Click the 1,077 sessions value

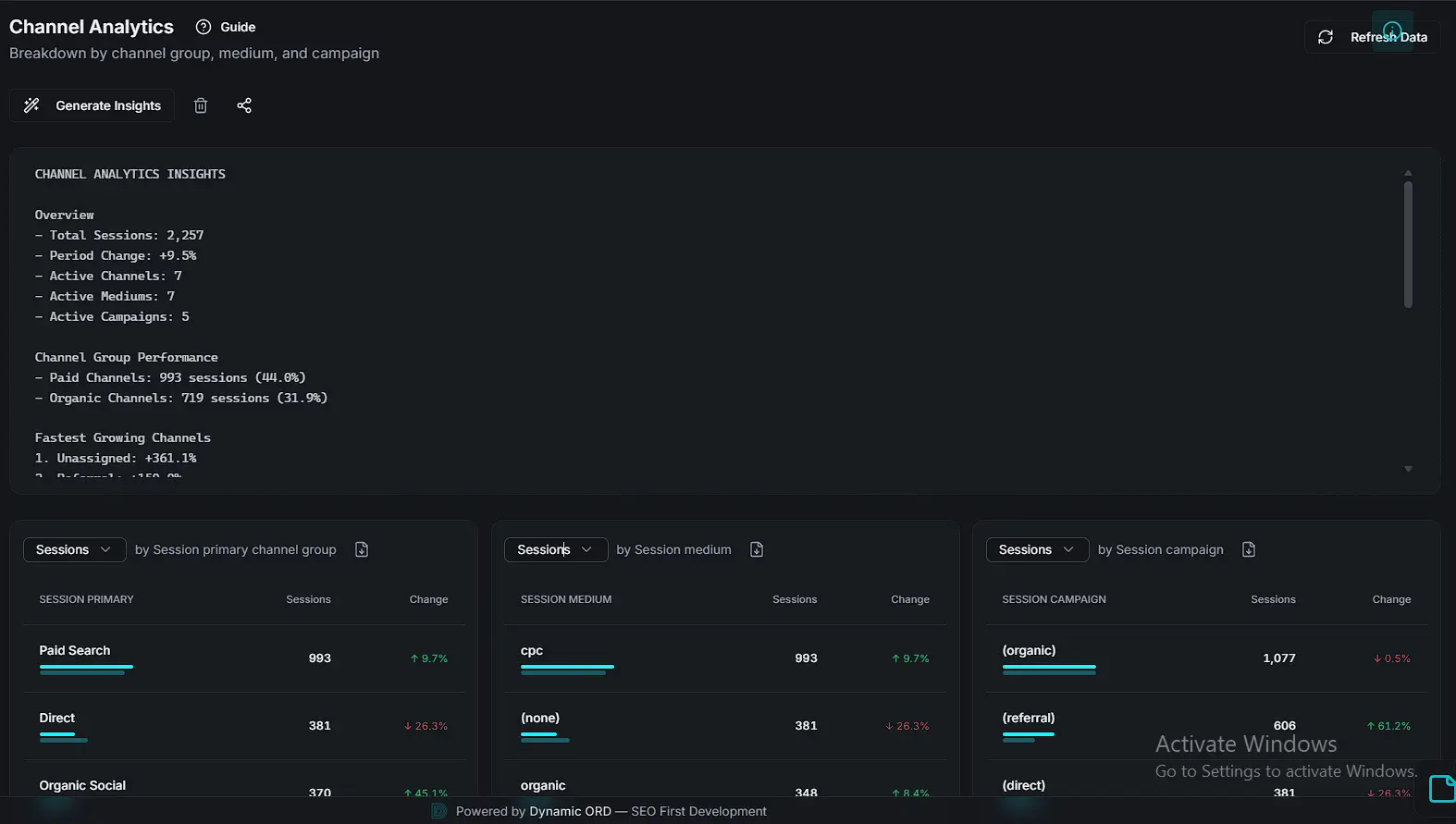1278,658
